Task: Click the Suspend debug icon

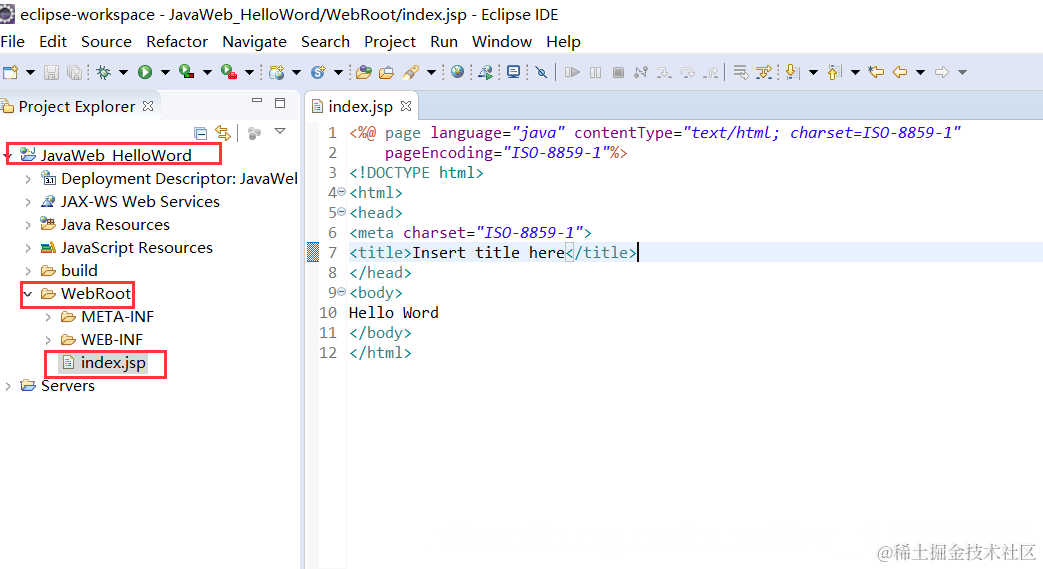Action: [595, 72]
